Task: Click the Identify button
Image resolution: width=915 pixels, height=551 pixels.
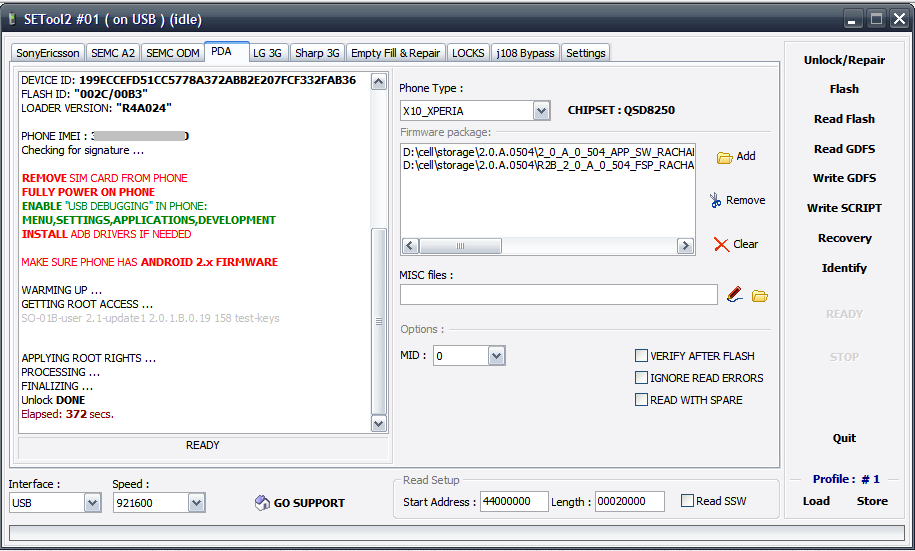Action: (x=844, y=268)
